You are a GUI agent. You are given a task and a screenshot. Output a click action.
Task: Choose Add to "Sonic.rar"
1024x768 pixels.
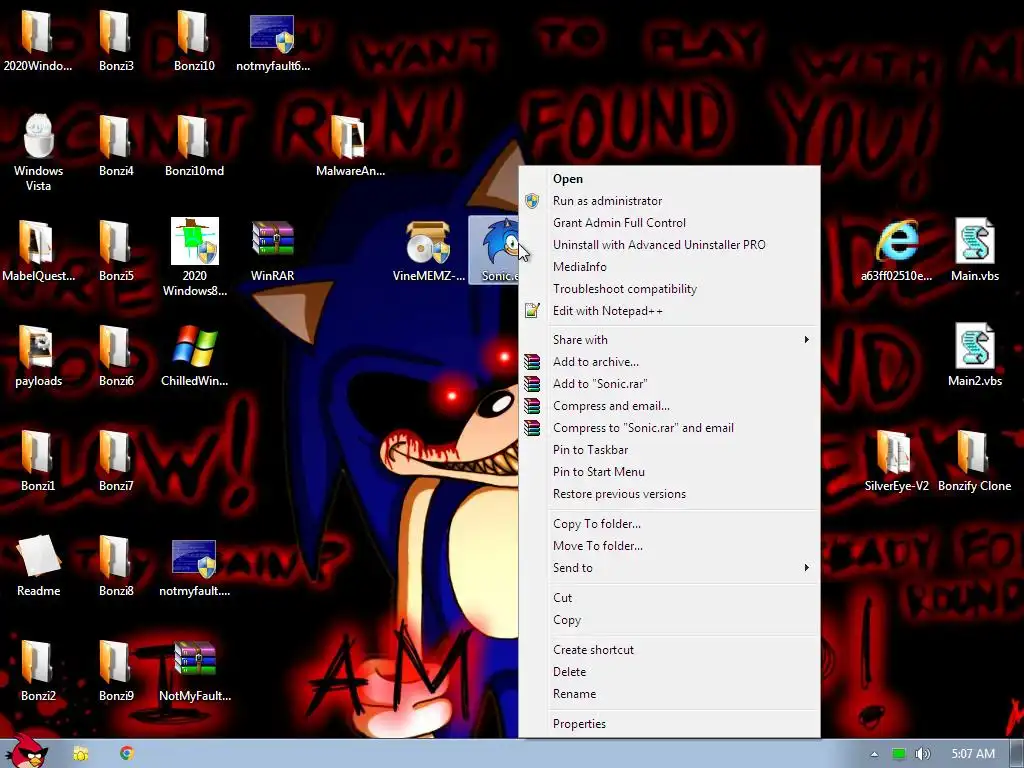(x=669, y=384)
